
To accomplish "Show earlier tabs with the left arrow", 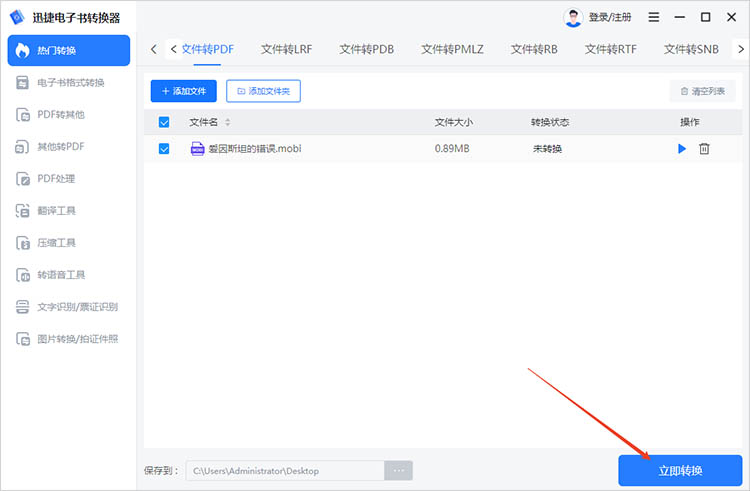I will coord(173,49).
